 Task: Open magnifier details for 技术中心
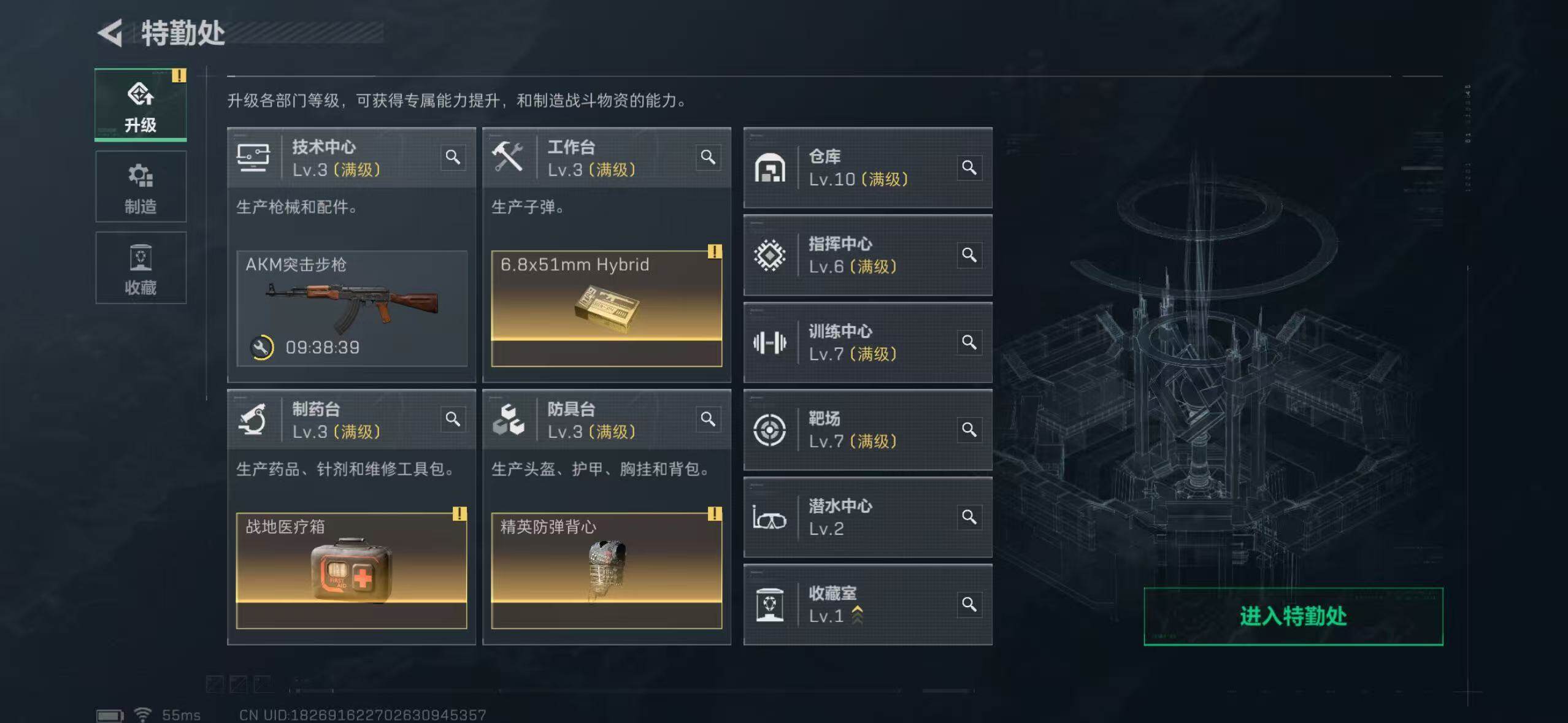(453, 158)
